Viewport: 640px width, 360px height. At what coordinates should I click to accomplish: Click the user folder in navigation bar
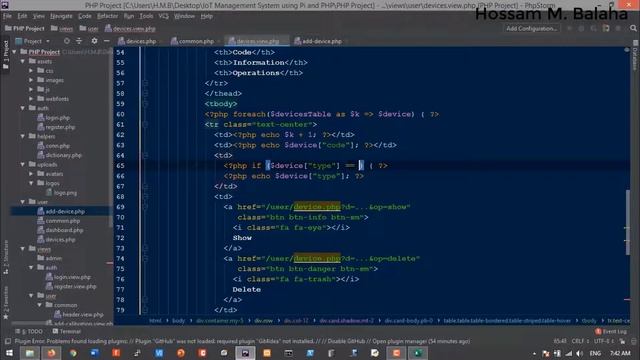tap(89, 29)
